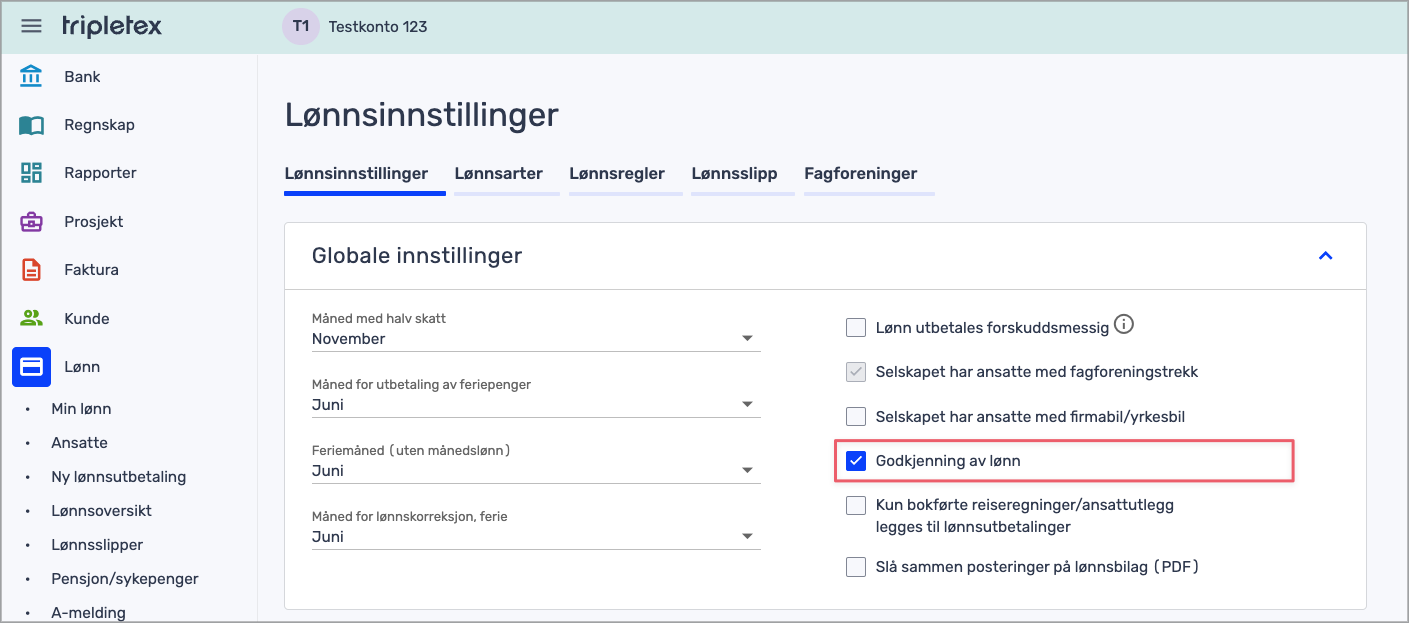Enable Slå sammen posteringer på lønnsbilag
This screenshot has height=623, width=1409.
(856, 567)
